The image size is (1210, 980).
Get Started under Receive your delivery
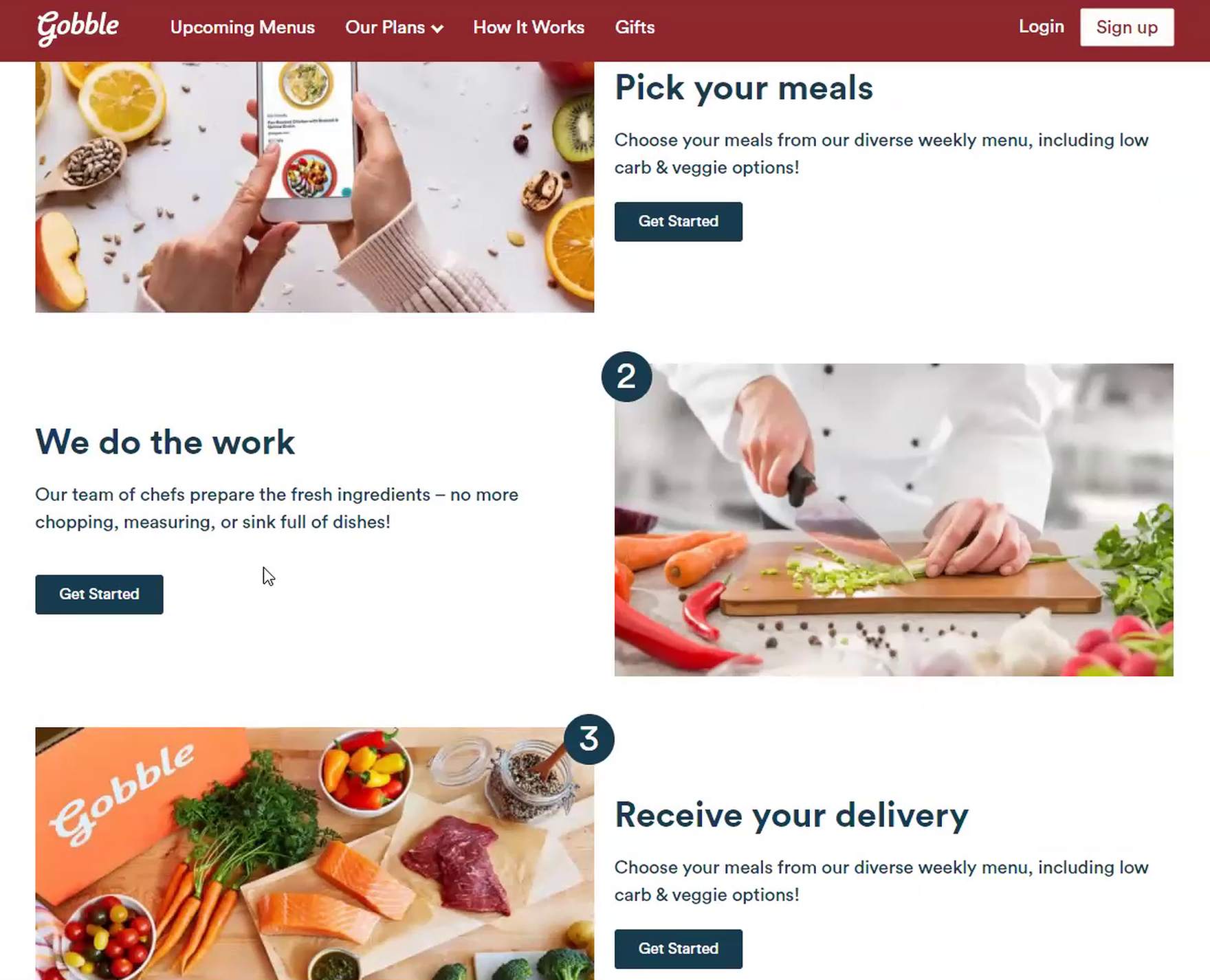(678, 948)
